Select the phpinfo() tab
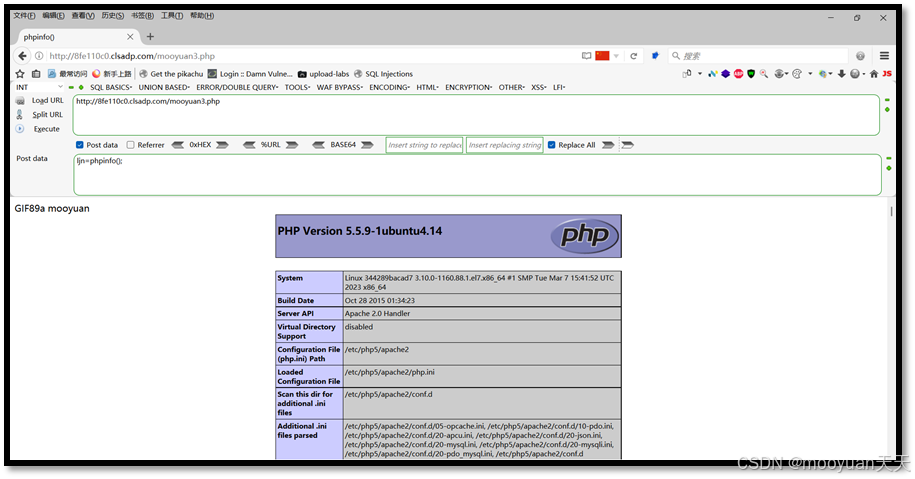 pyautogui.click(x=76, y=37)
